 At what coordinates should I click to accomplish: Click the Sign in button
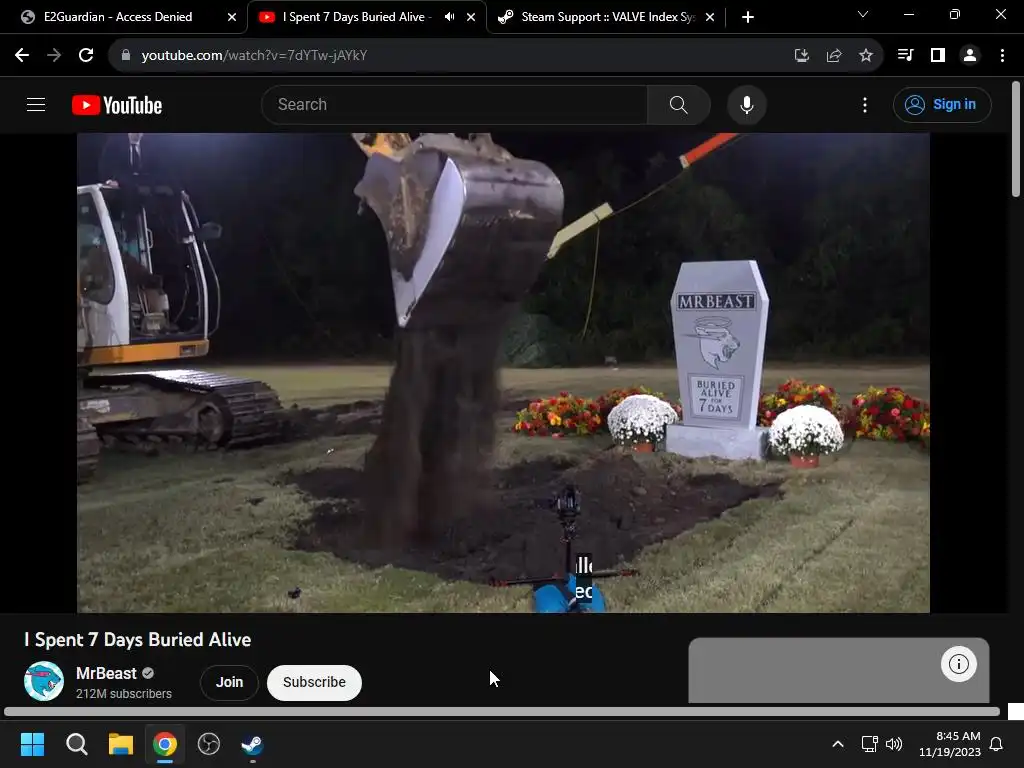tap(942, 104)
